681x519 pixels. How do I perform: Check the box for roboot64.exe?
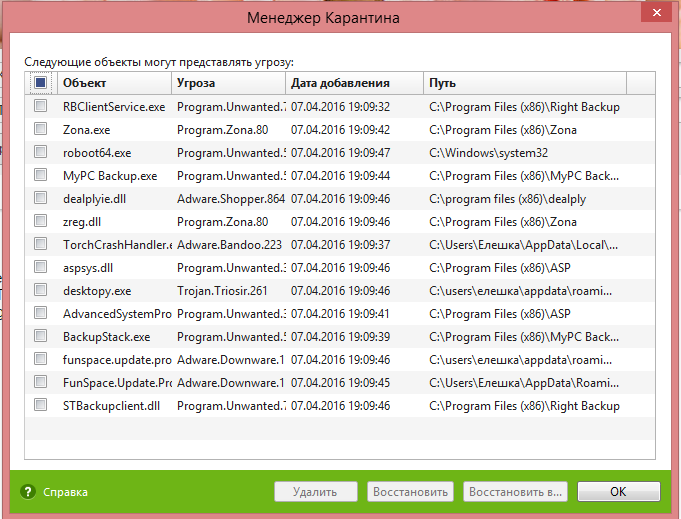point(40,152)
